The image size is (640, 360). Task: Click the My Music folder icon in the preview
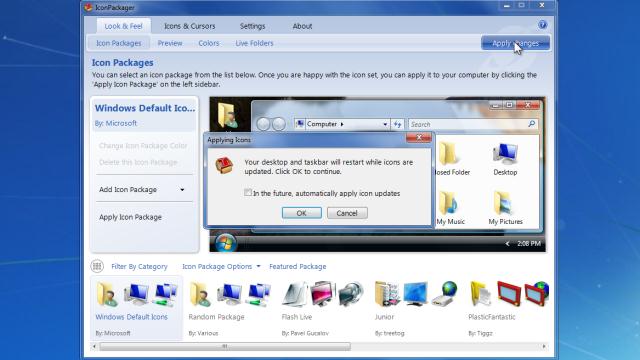coord(449,203)
